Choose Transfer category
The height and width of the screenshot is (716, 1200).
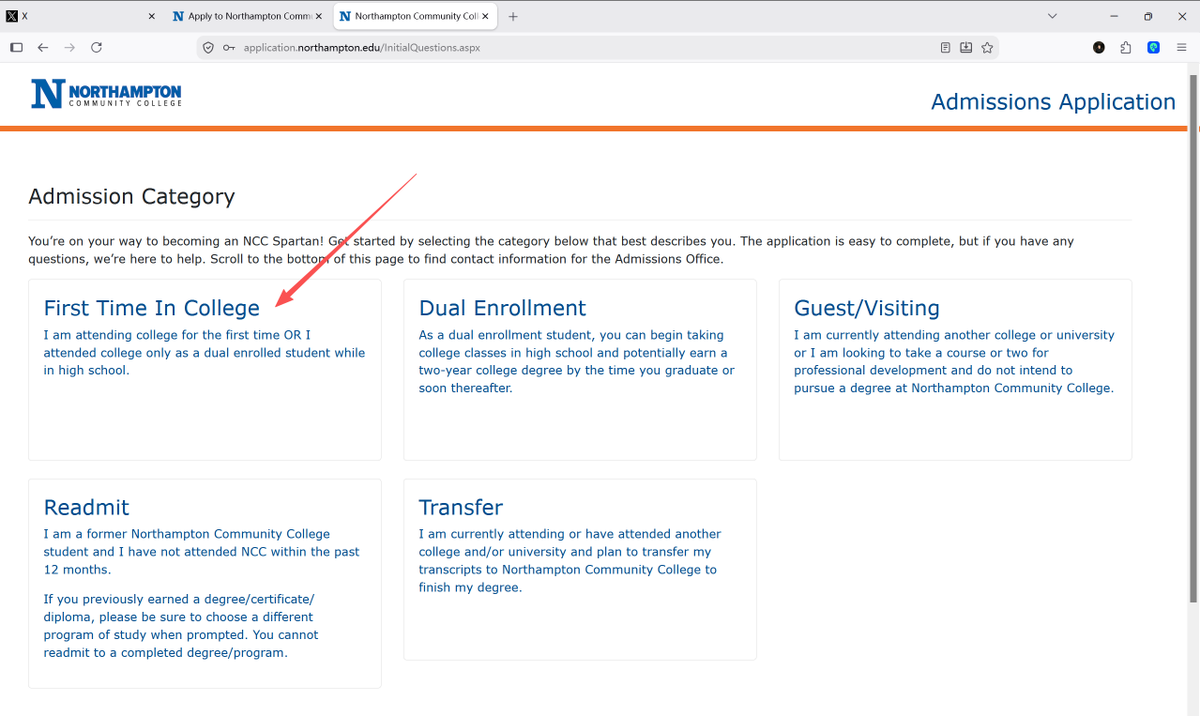pyautogui.click(x=580, y=569)
